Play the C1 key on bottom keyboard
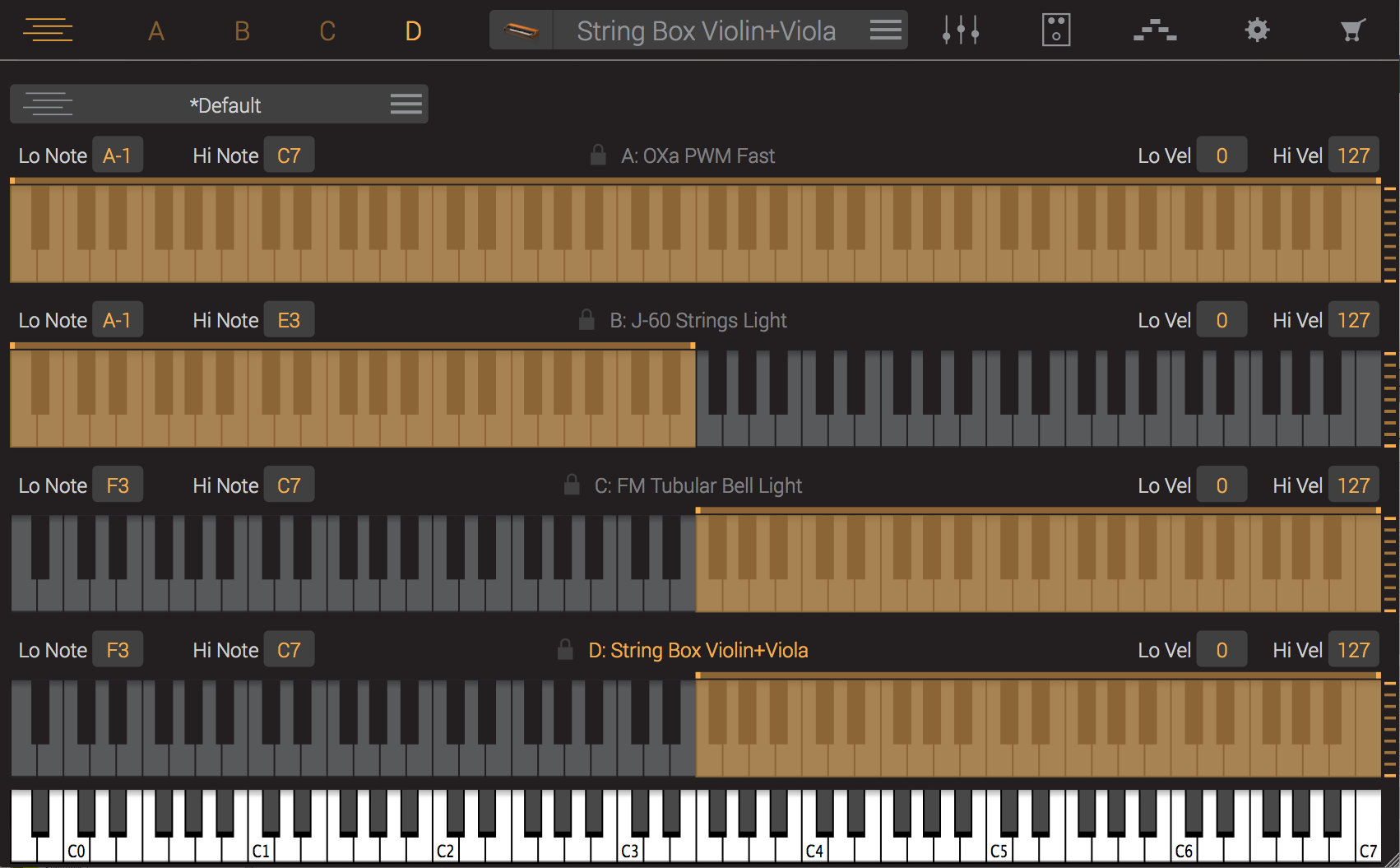Viewport: 1400px width, 868px height. [x=261, y=850]
